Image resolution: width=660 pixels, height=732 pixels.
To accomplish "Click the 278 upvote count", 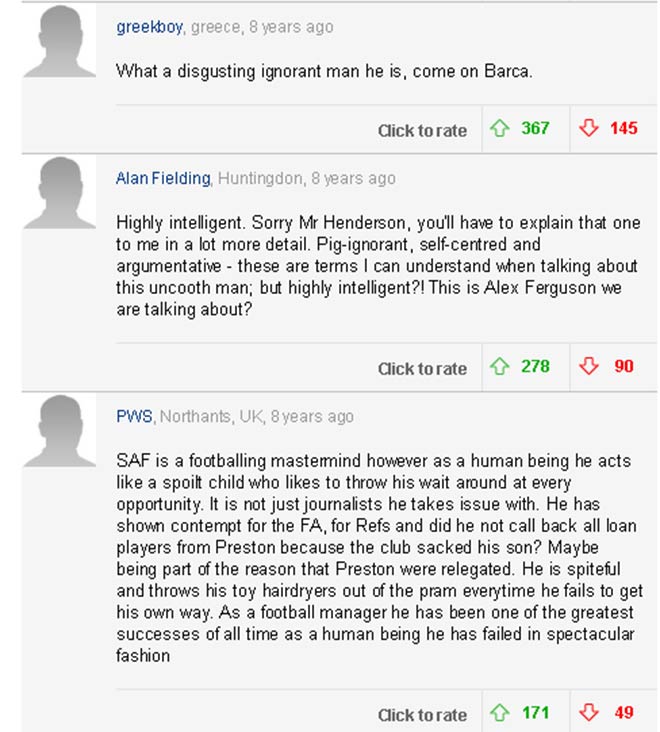I will click(x=535, y=367).
